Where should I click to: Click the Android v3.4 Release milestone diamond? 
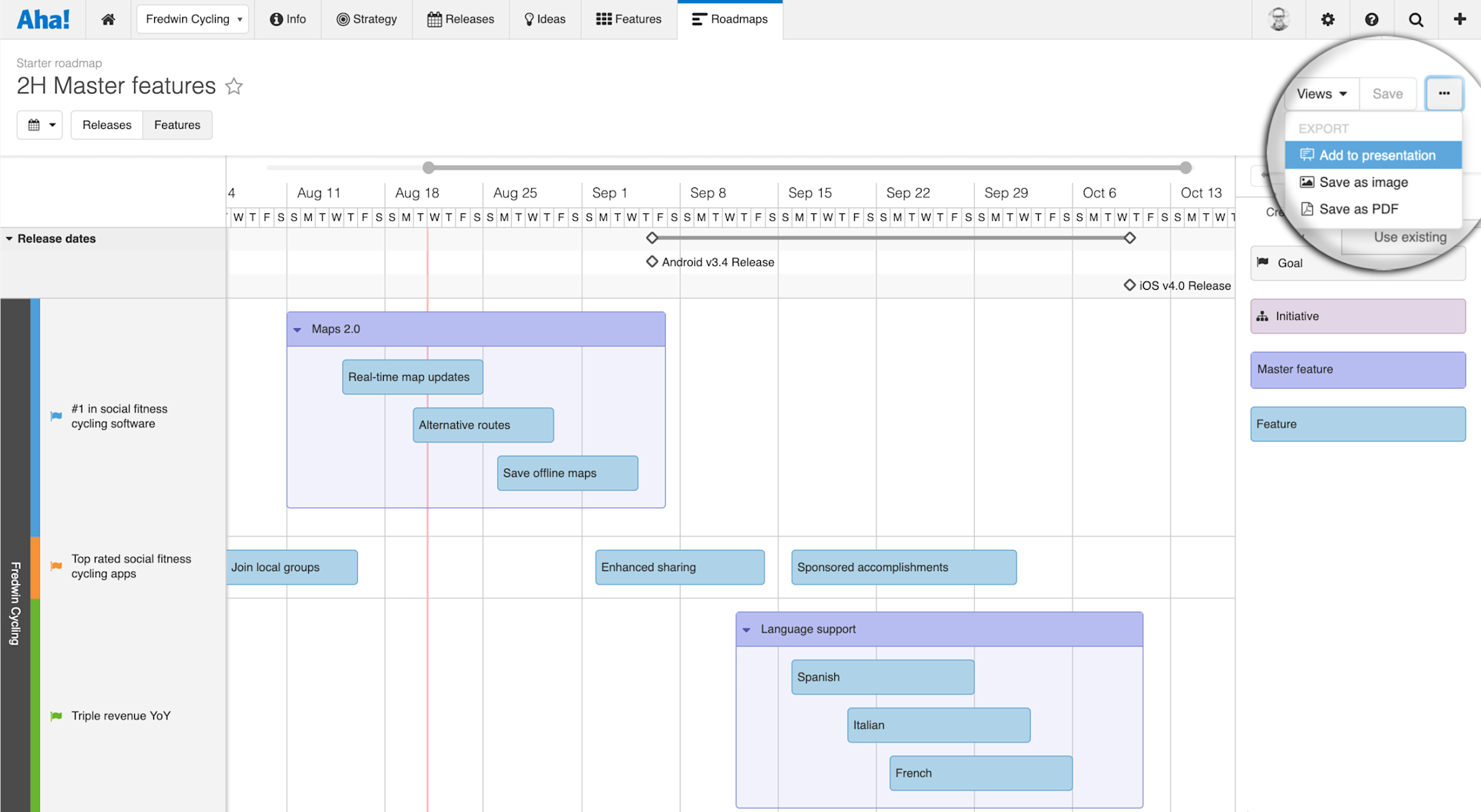[x=651, y=262]
